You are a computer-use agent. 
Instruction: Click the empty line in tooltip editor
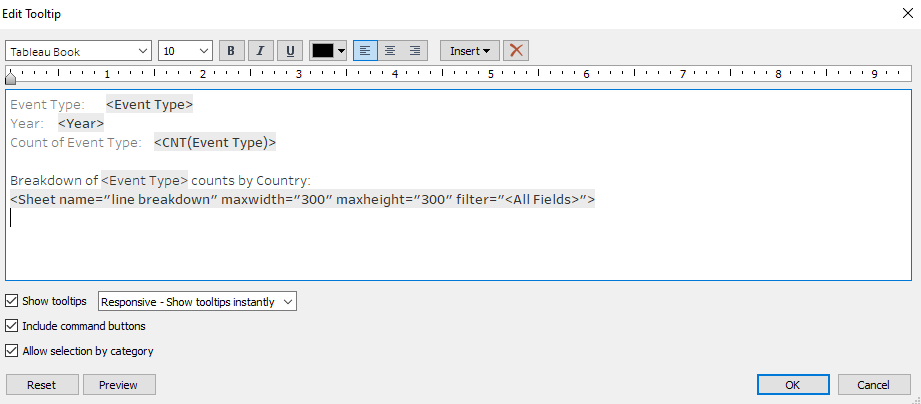(300, 218)
